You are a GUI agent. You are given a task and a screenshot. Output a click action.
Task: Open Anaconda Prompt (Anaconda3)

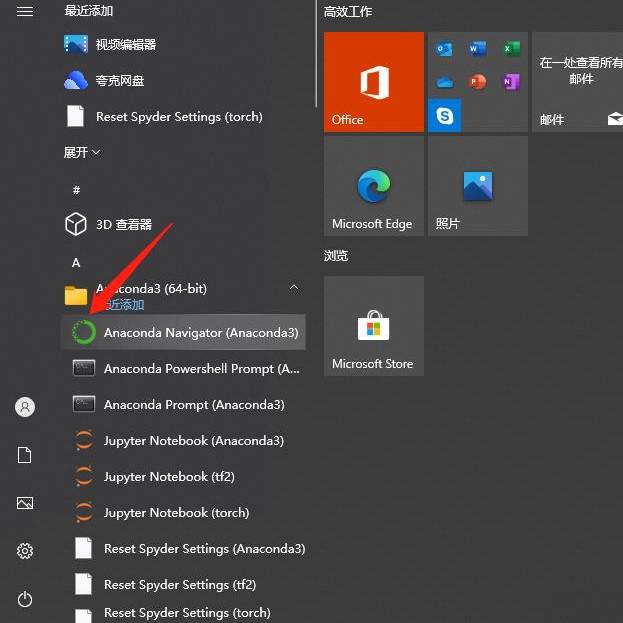[x=183, y=404]
